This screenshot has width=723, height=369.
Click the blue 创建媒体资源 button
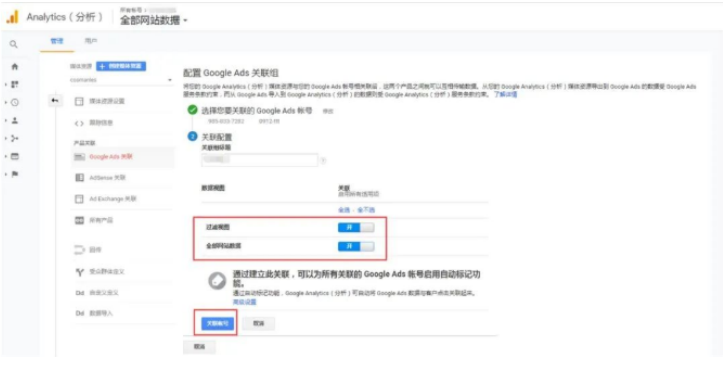121,66
